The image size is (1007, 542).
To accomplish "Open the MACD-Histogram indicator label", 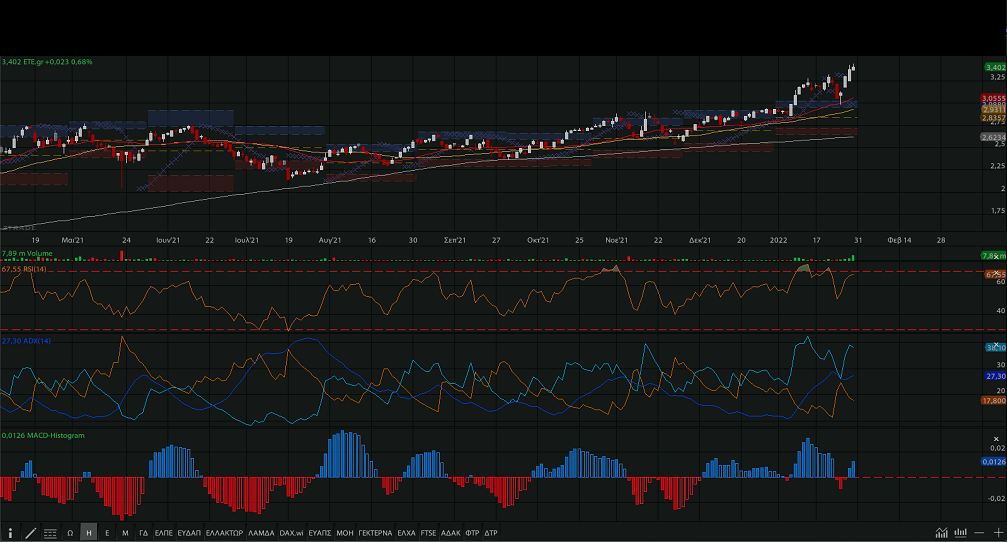I will coord(43,435).
